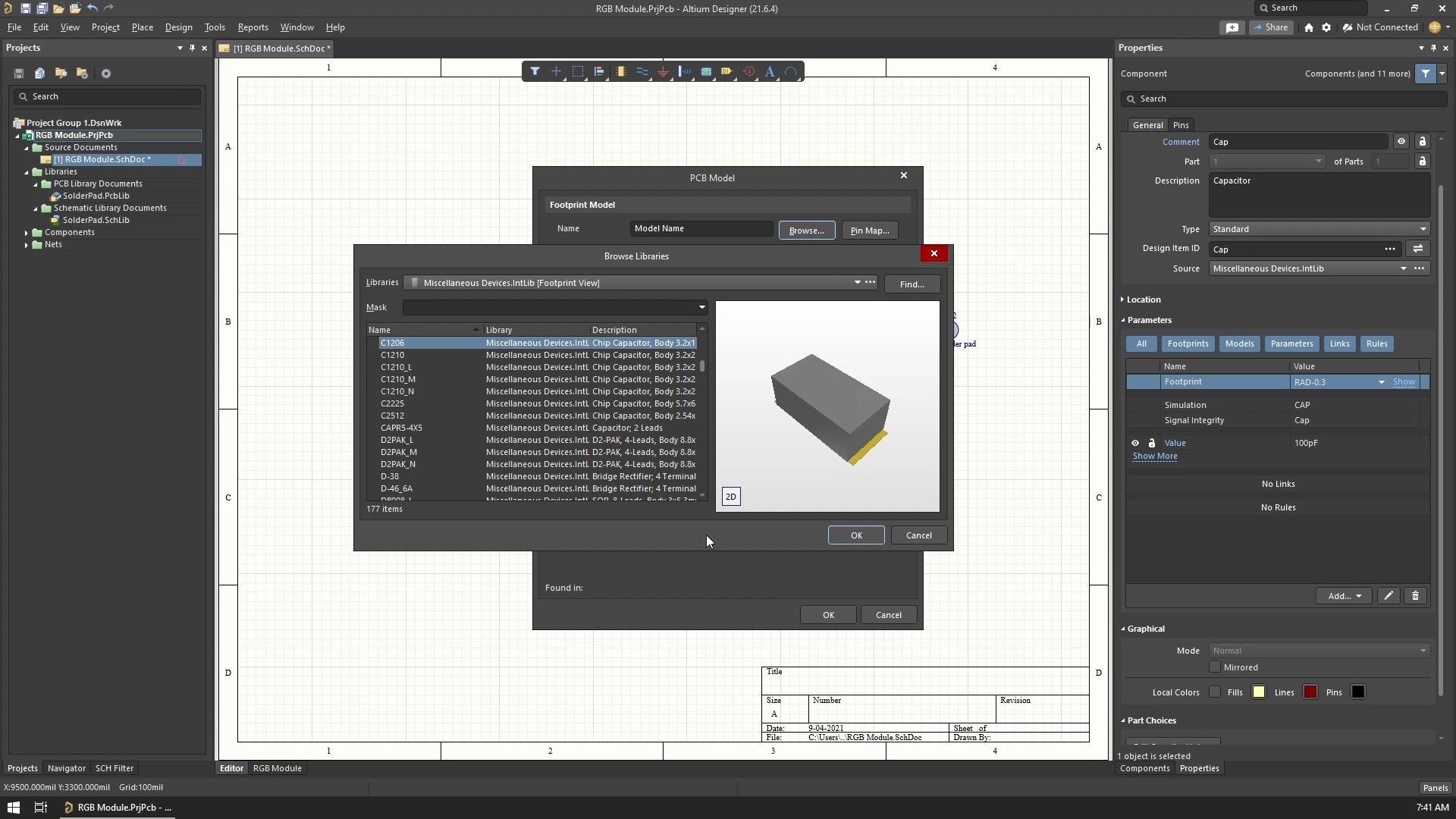Click the selection filter funnel in the Active Bar
Screen dimensions: 1456x819
tap(535, 71)
